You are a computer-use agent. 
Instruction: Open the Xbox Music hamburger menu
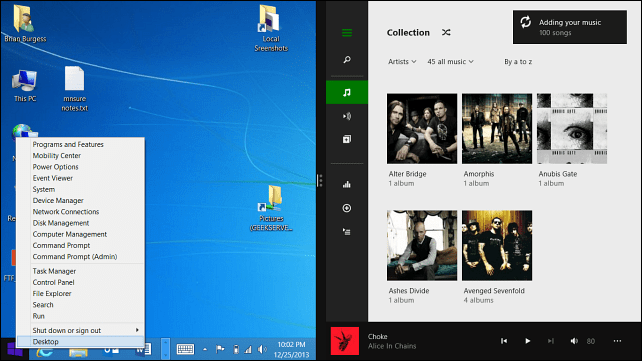click(347, 33)
